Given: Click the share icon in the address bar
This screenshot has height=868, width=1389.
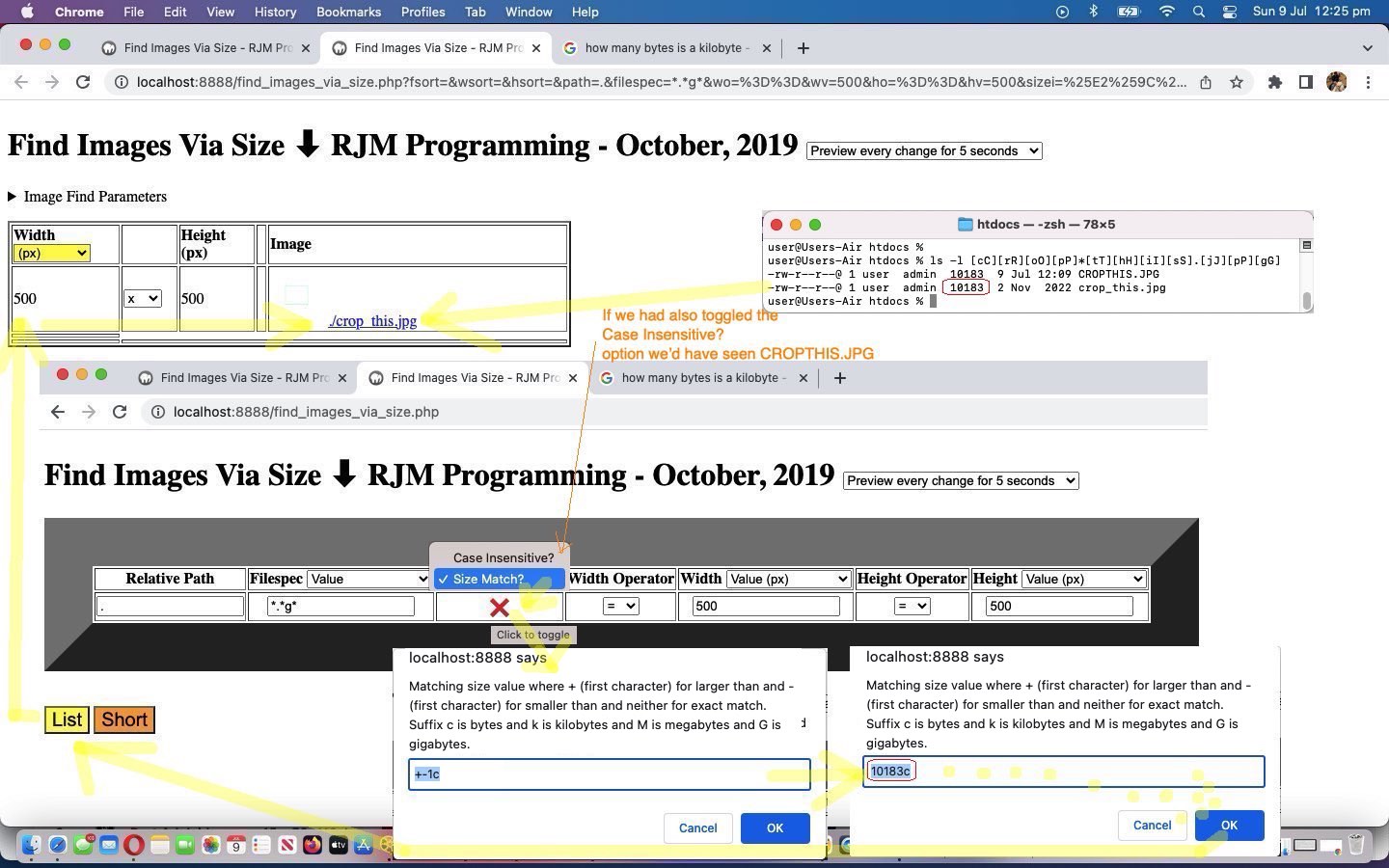Looking at the screenshot, I should [x=1206, y=82].
